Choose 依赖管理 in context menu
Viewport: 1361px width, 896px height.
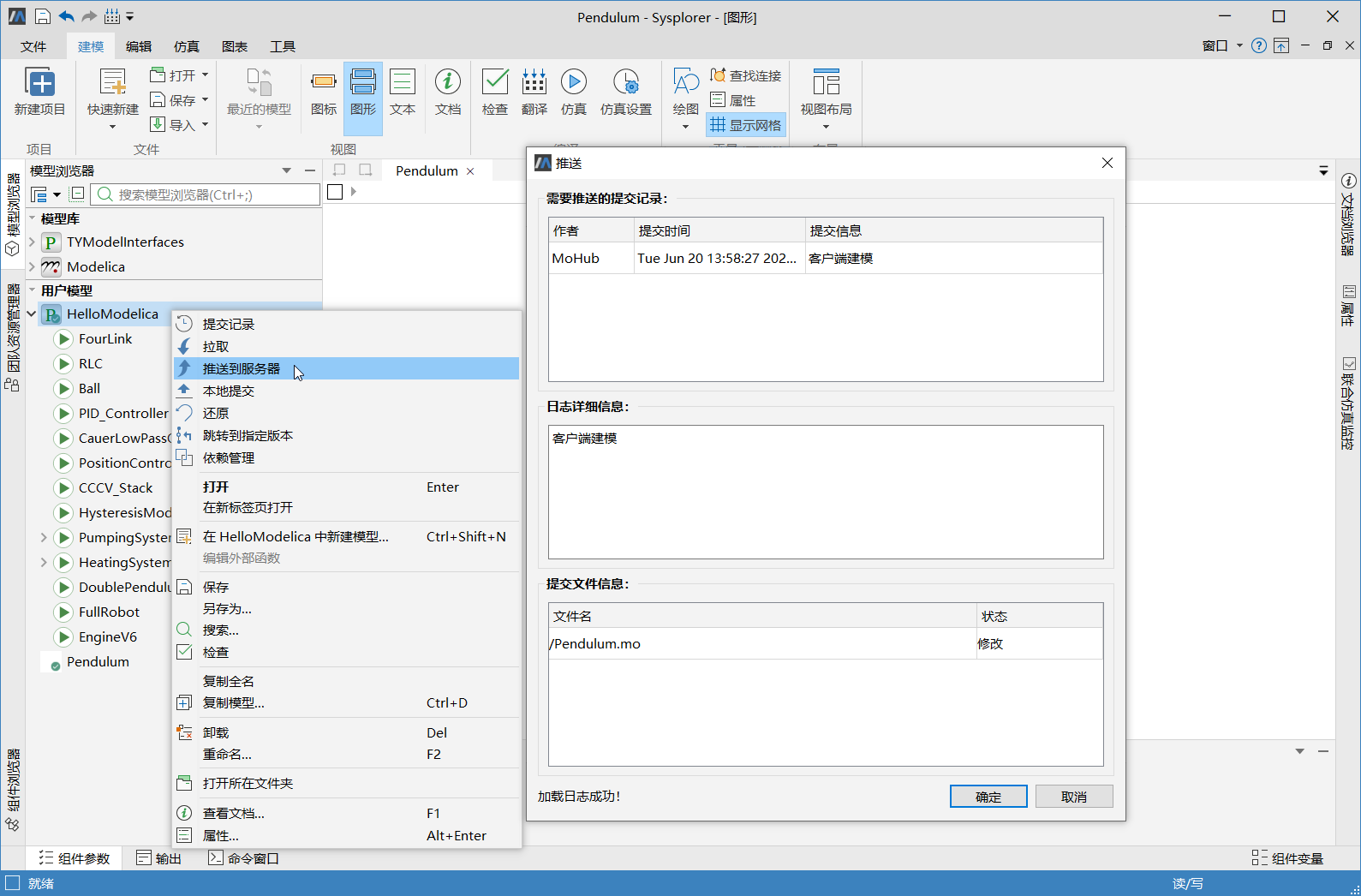tap(347, 457)
